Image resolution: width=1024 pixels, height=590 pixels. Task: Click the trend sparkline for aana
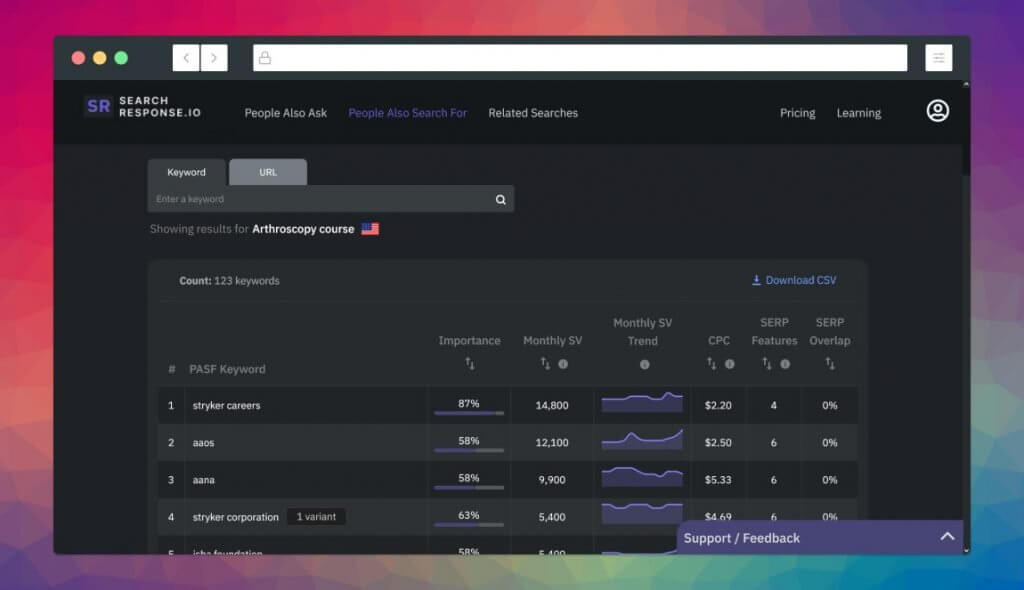pos(642,476)
